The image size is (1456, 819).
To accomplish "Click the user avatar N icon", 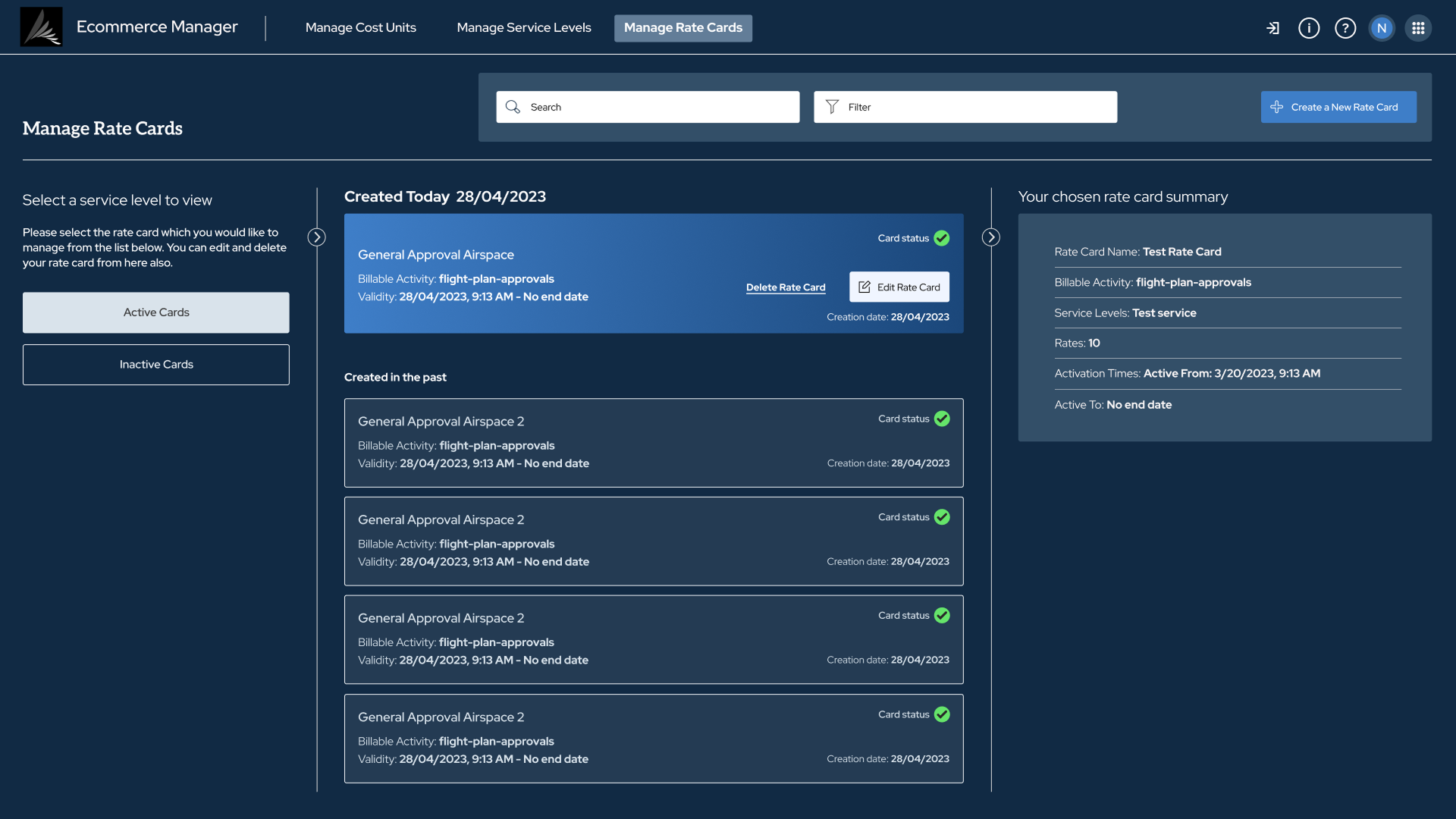I will click(x=1382, y=28).
